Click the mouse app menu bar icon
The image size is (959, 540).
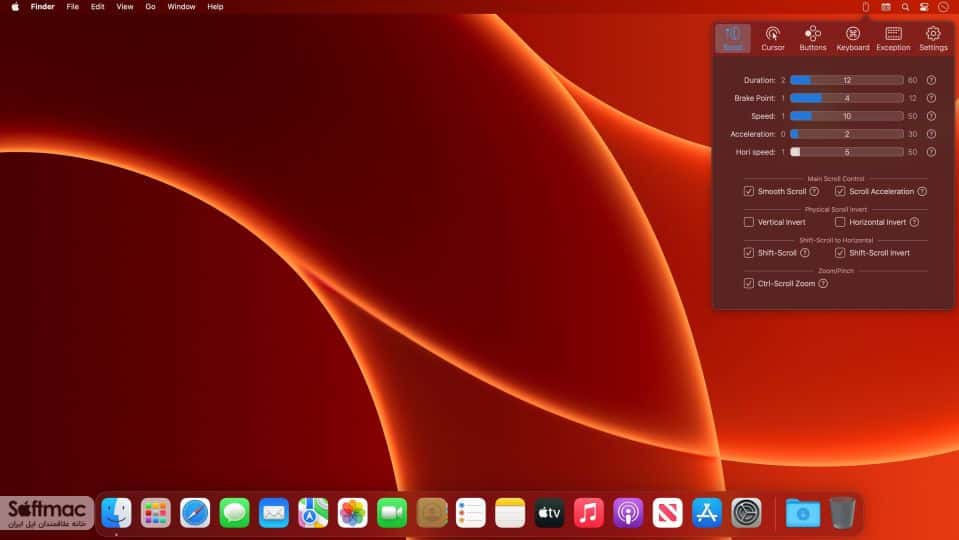[x=865, y=7]
